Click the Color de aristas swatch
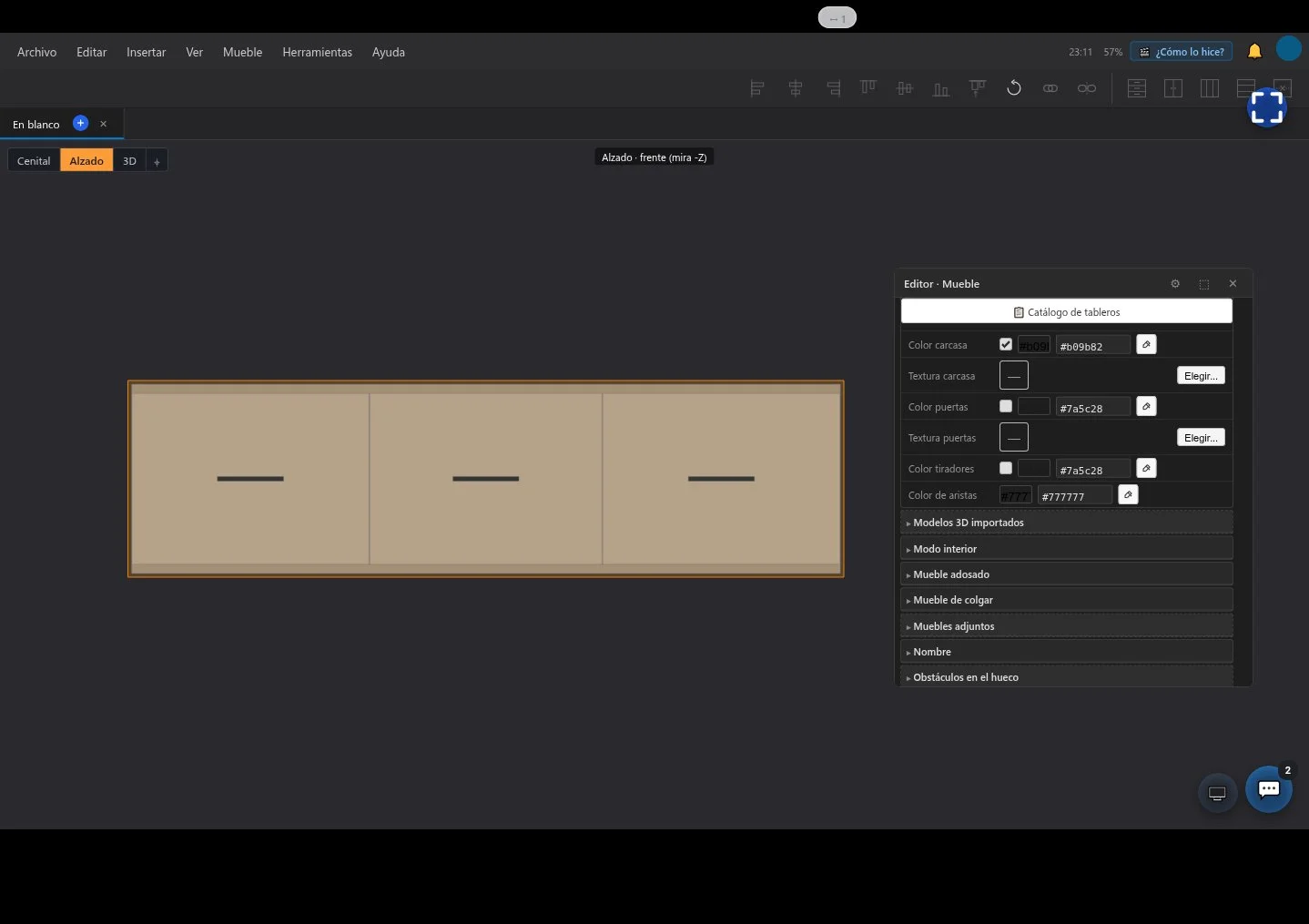1309x924 pixels. pos(1015,495)
